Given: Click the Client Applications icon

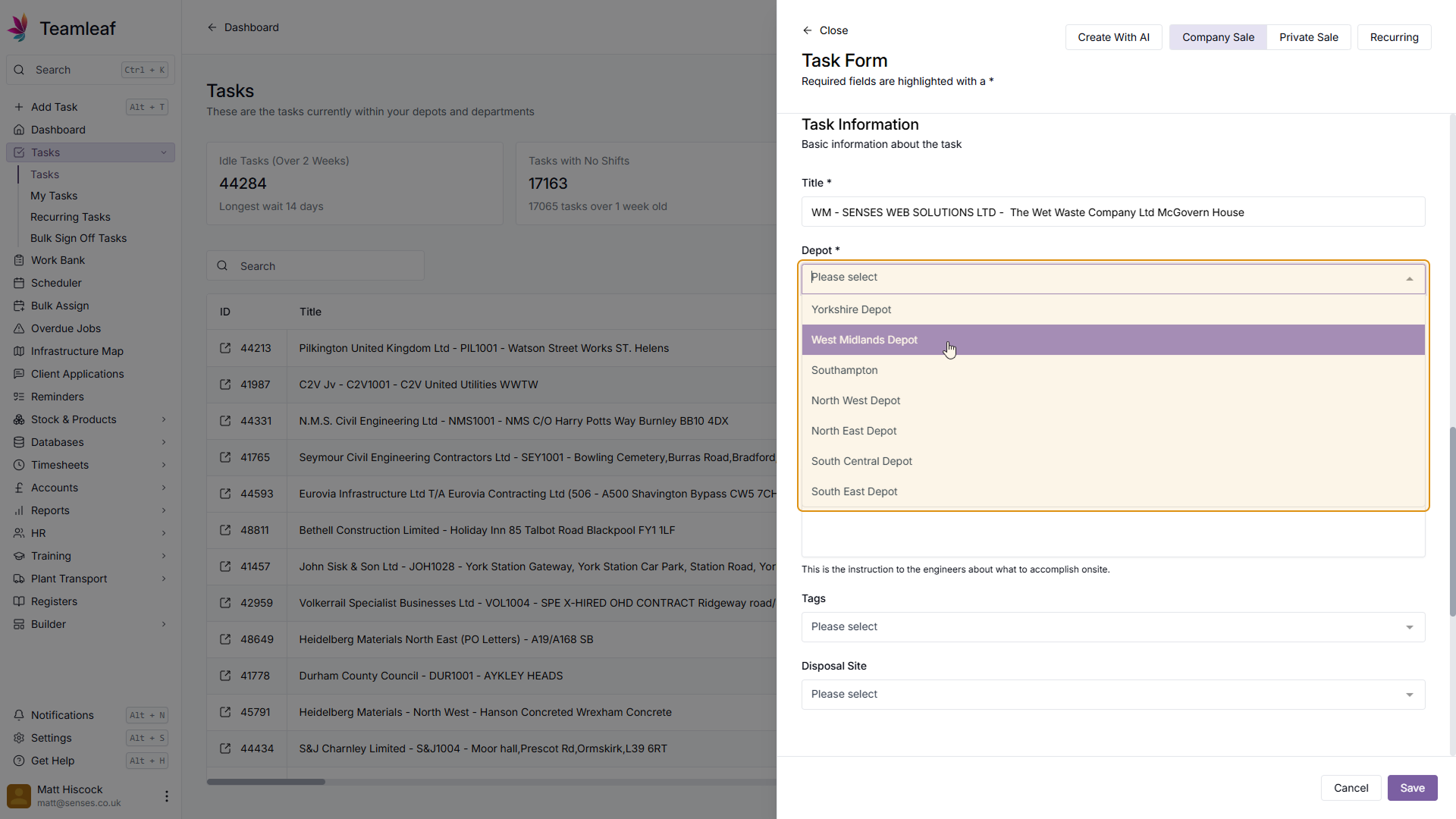Looking at the screenshot, I should [x=19, y=374].
